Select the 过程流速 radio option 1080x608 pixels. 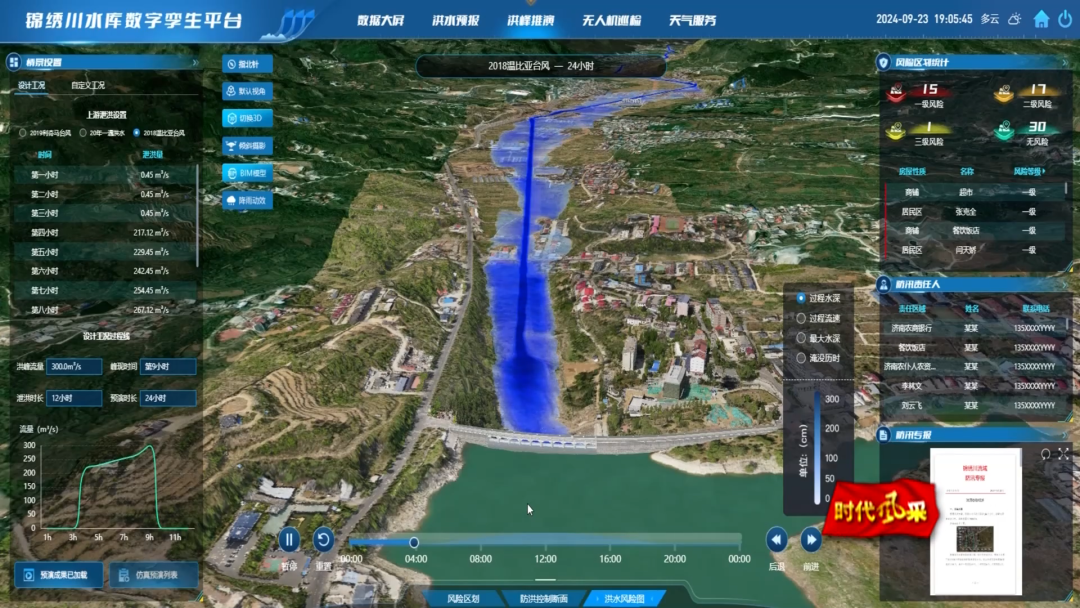tap(801, 318)
